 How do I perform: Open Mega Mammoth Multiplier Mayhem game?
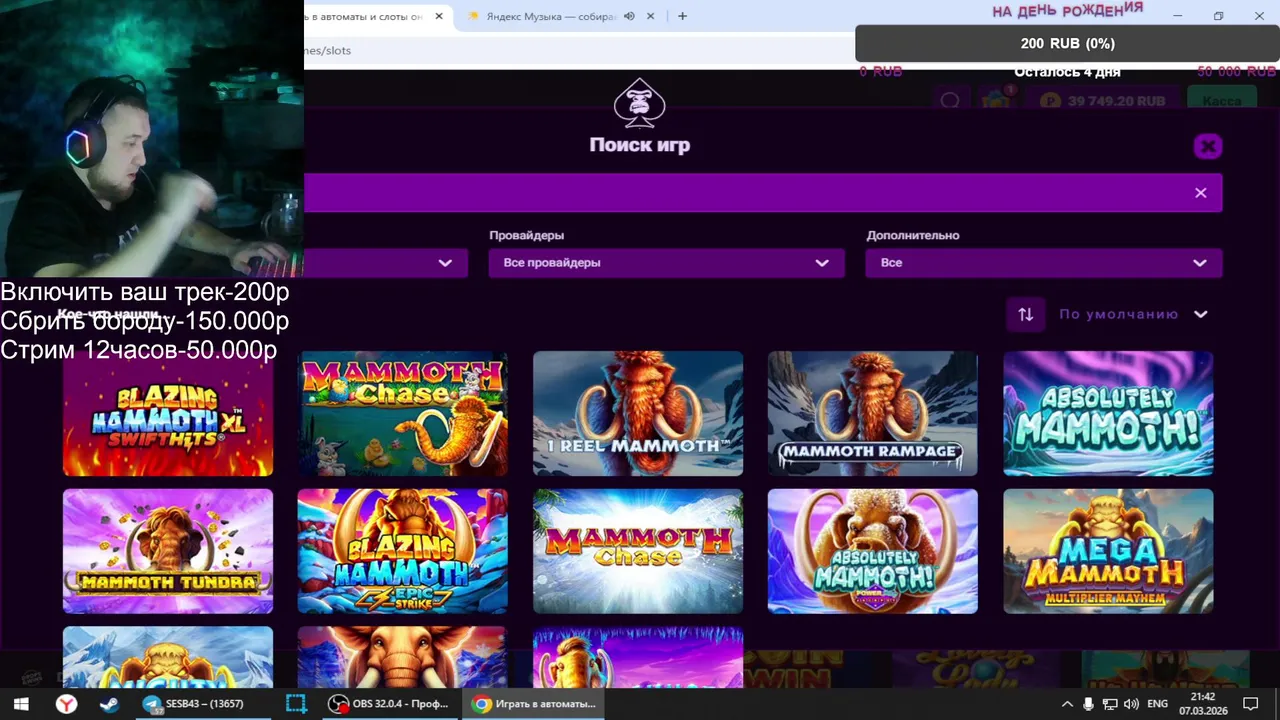1108,551
